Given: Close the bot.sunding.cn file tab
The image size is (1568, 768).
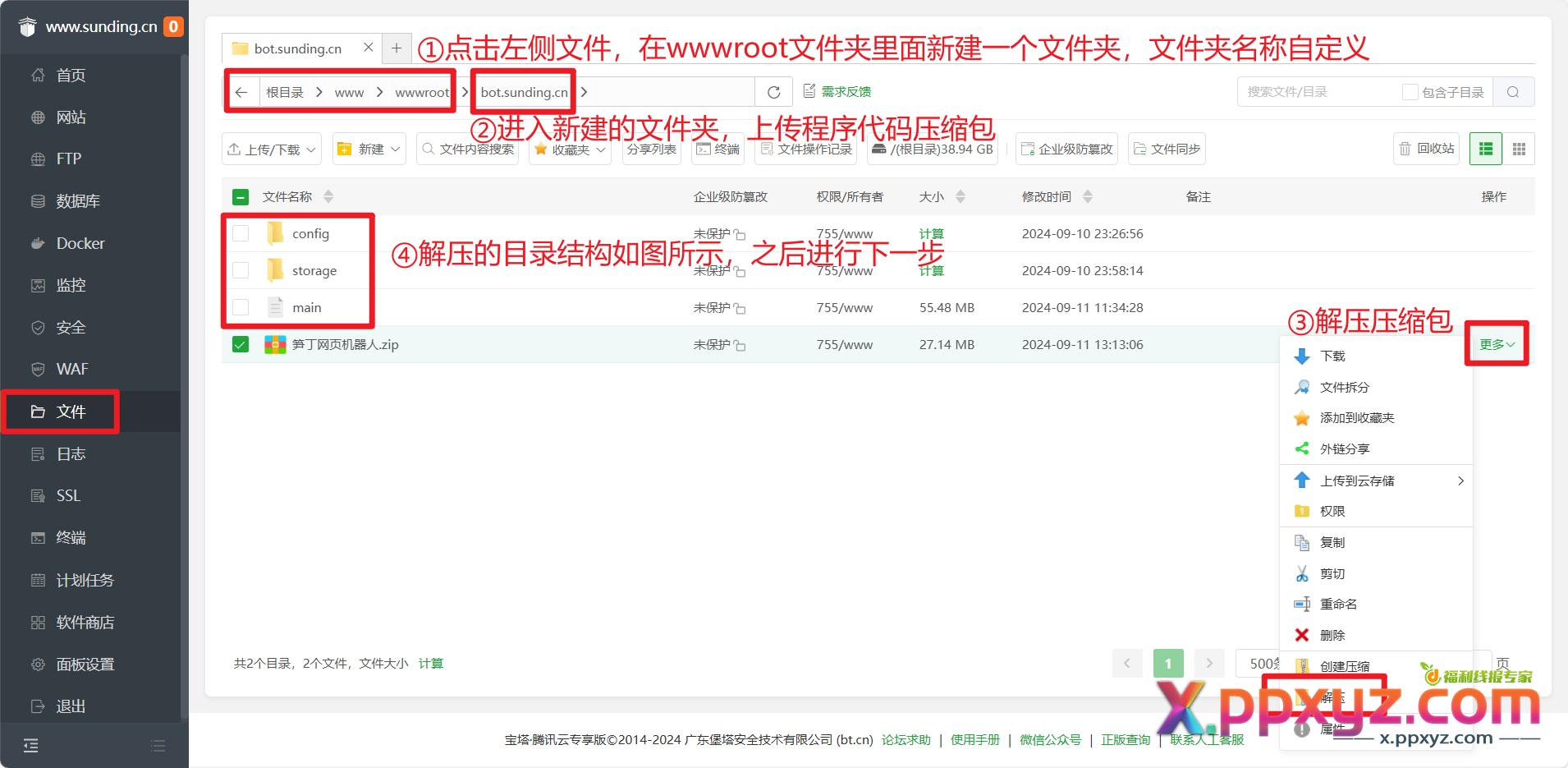Looking at the screenshot, I should pyautogui.click(x=369, y=48).
